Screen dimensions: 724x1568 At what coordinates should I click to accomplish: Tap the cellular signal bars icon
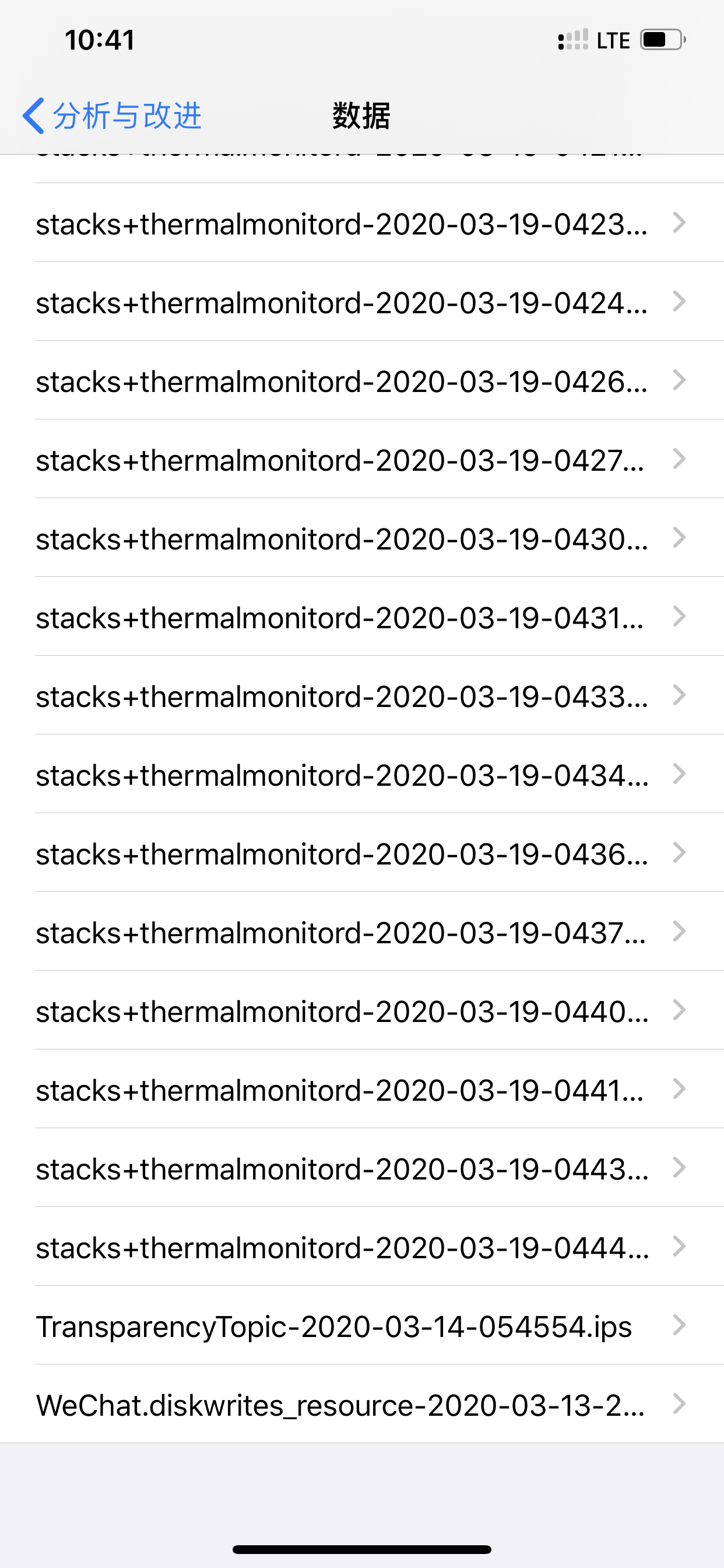[x=572, y=40]
